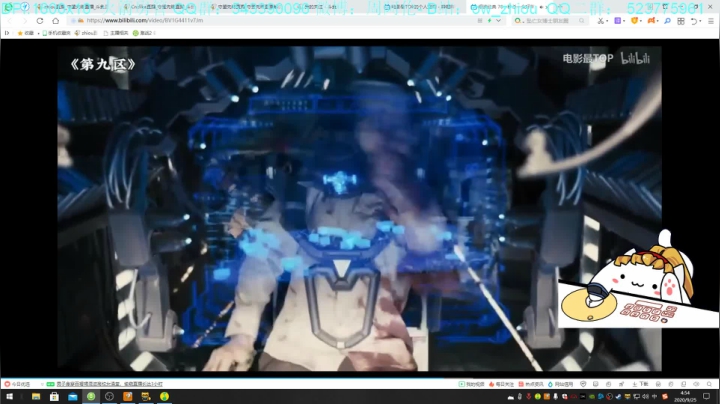Click the status bar zoom magnifier icon
Screen dimensions: 720x404
[709, 384]
